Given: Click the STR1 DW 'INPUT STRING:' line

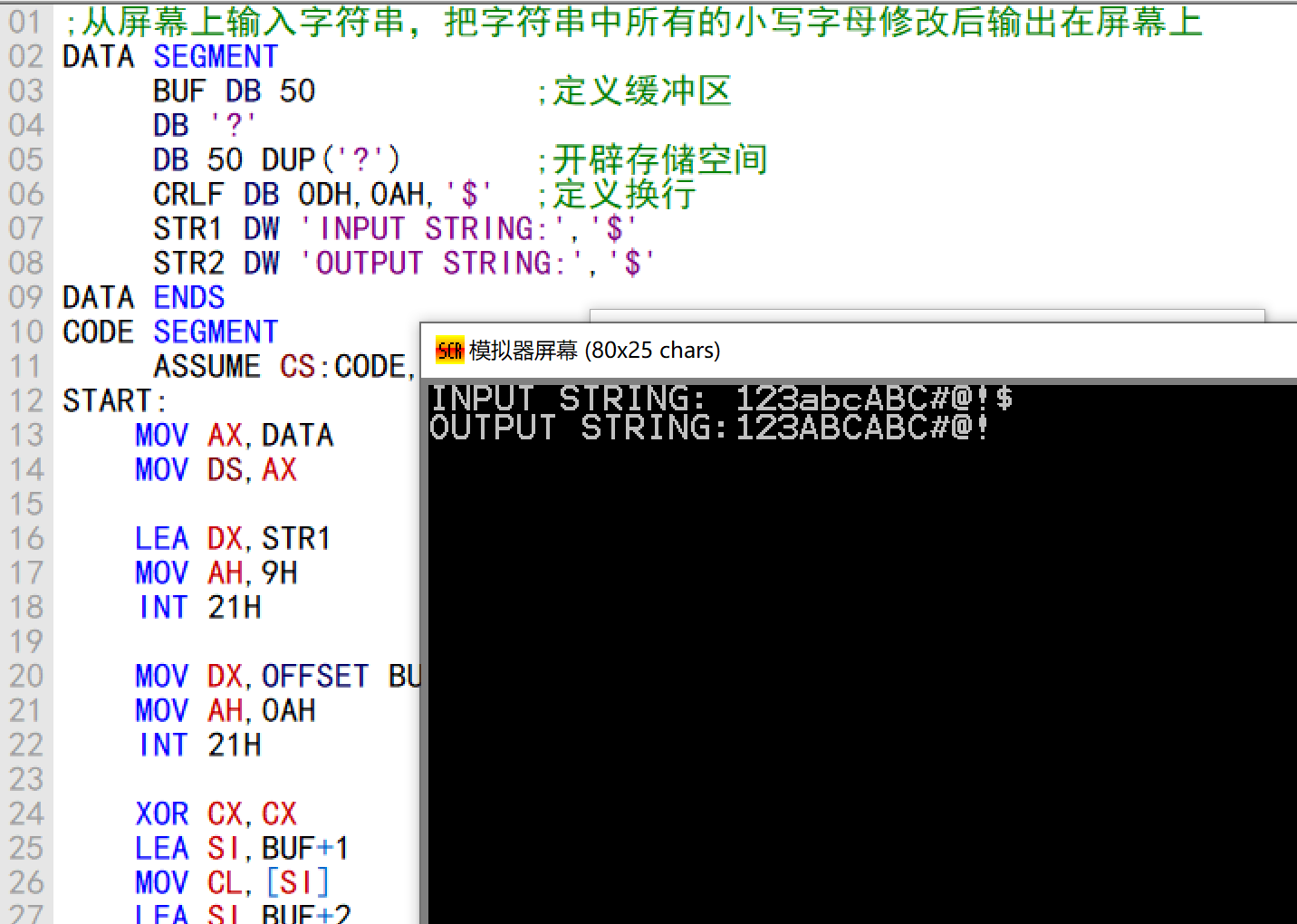Looking at the screenshot, I should pos(395,229).
